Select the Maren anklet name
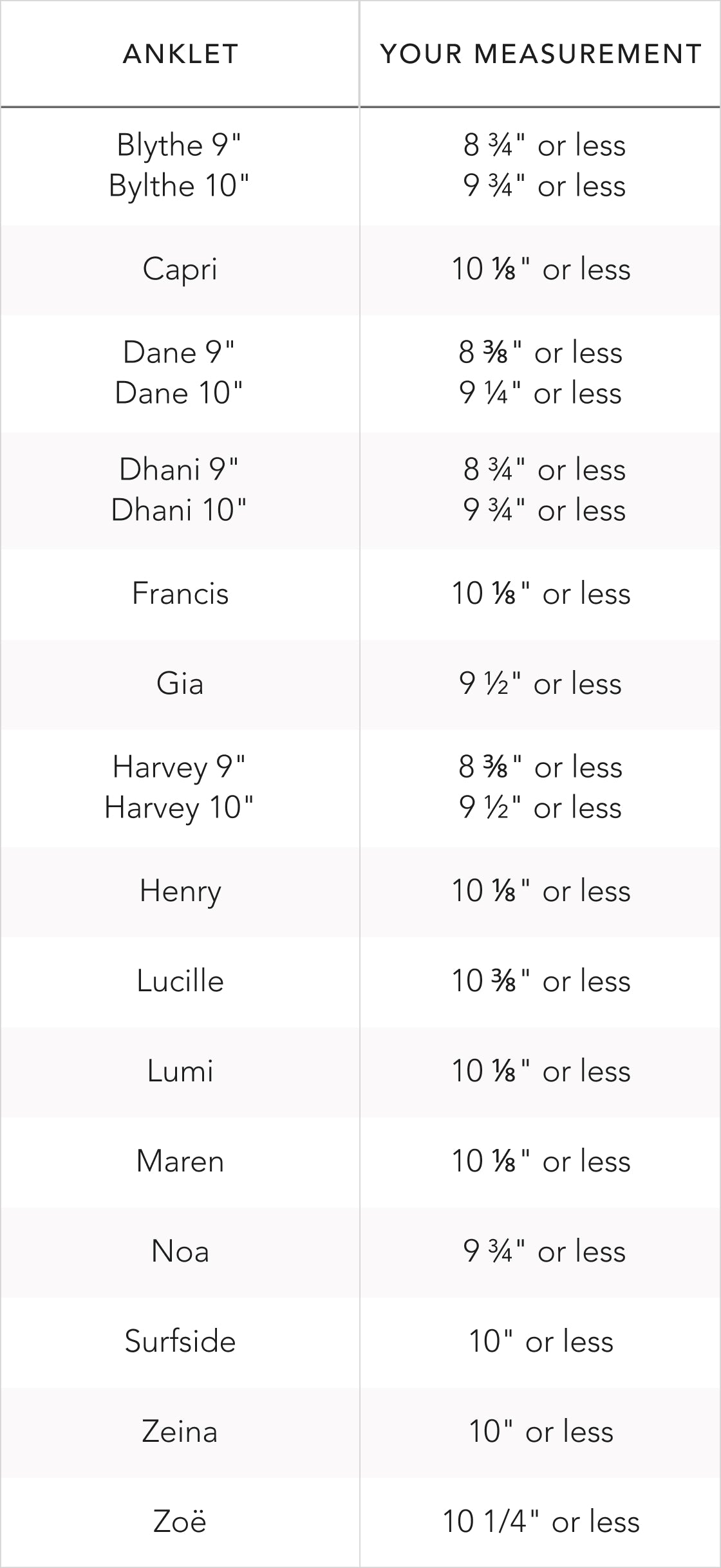The width and height of the screenshot is (721, 1568). 180,1161
